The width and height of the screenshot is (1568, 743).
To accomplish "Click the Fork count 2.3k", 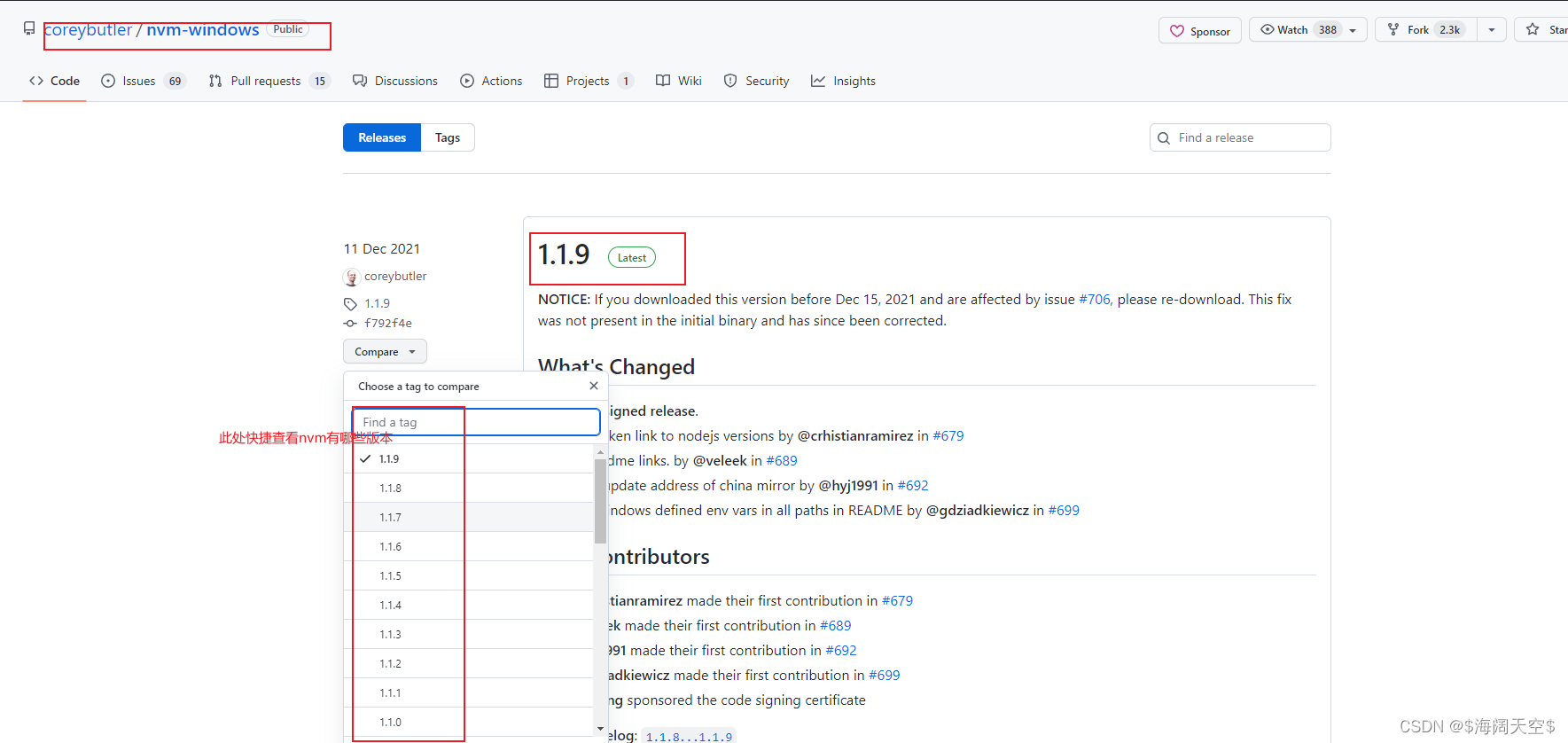I will click(1450, 29).
